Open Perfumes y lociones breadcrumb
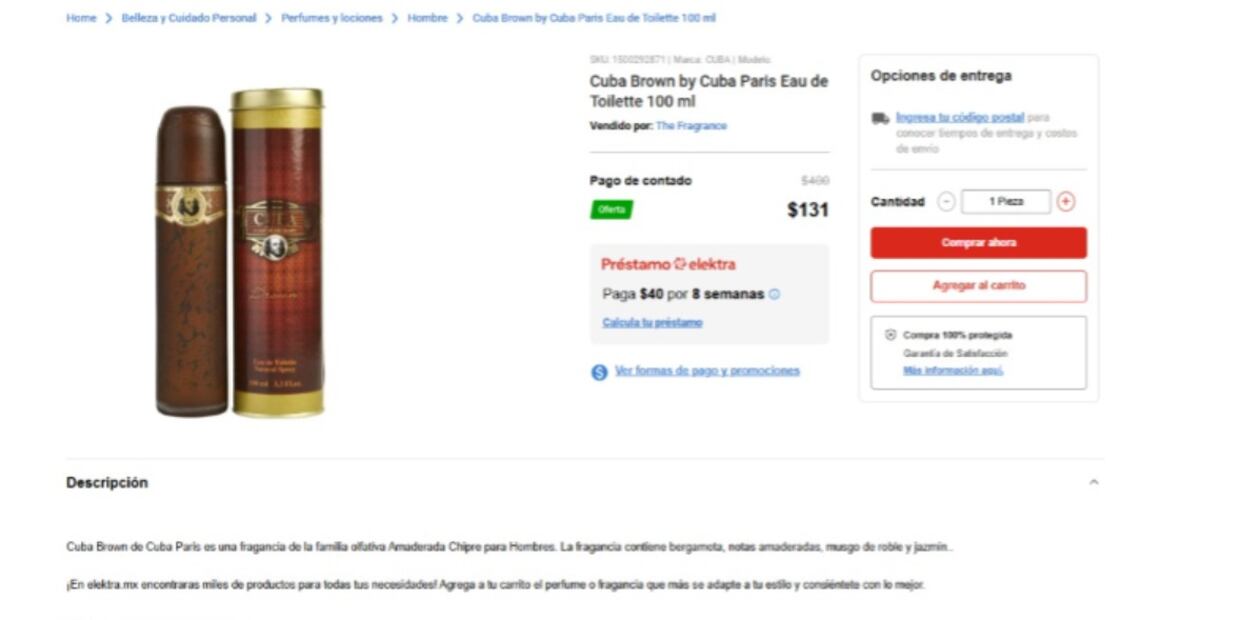Image resolution: width=1260 pixels, height=620 pixels. coord(332,18)
